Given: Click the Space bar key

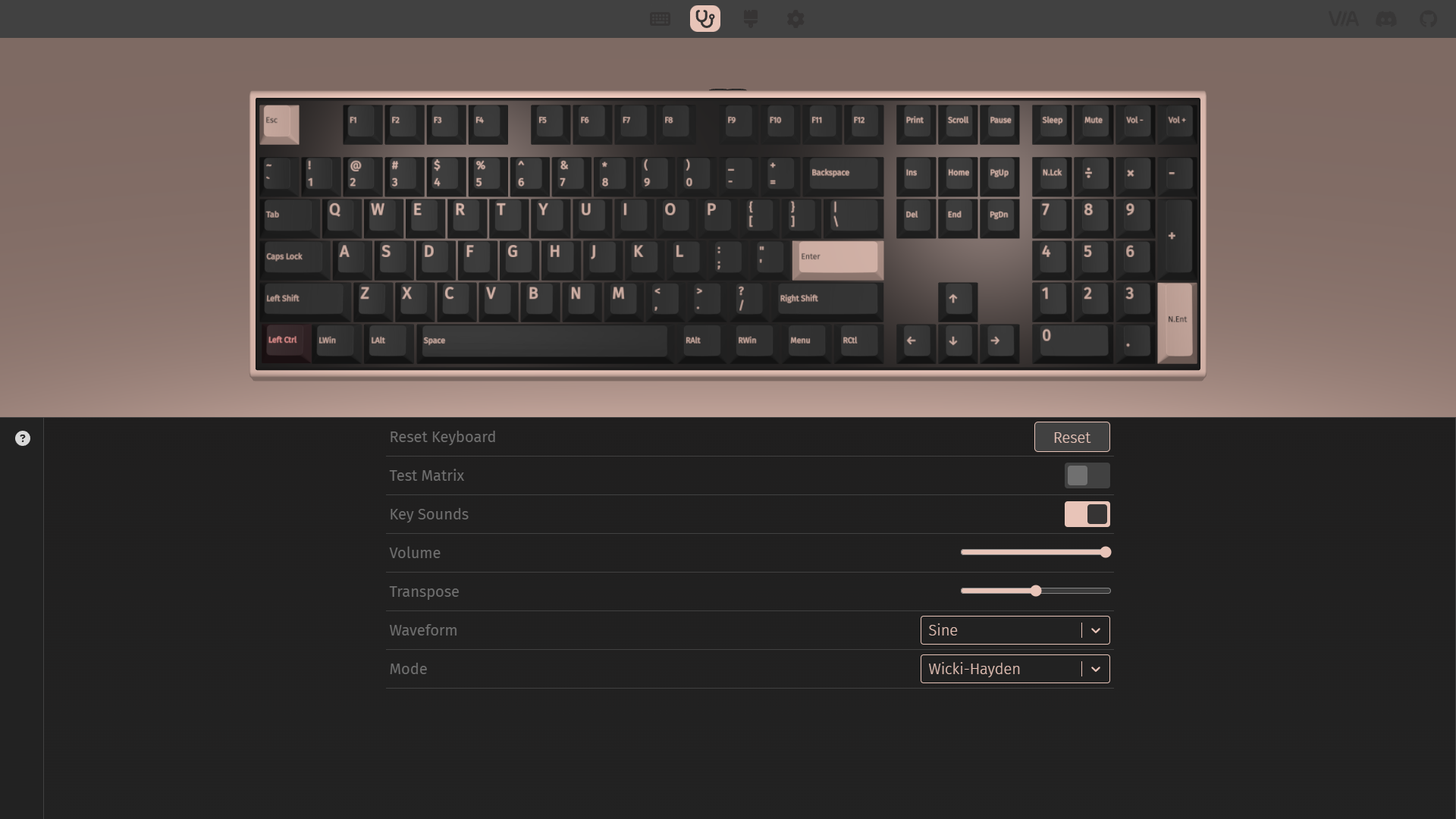Looking at the screenshot, I should [x=543, y=341].
